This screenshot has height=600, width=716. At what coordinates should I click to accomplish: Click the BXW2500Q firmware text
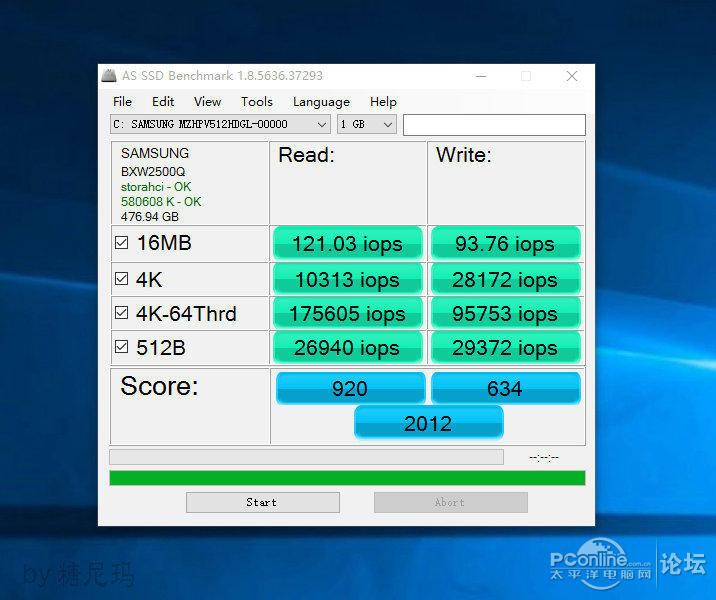click(153, 172)
